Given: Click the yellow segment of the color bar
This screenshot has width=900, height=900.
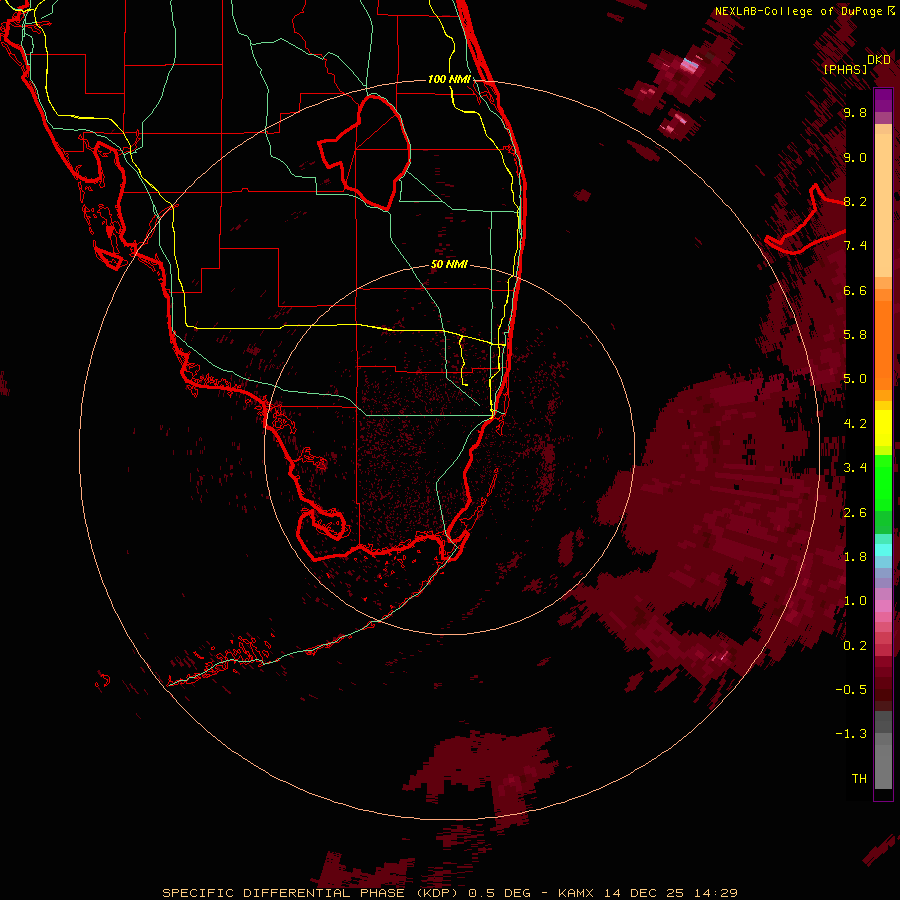Looking at the screenshot, I should click(883, 428).
